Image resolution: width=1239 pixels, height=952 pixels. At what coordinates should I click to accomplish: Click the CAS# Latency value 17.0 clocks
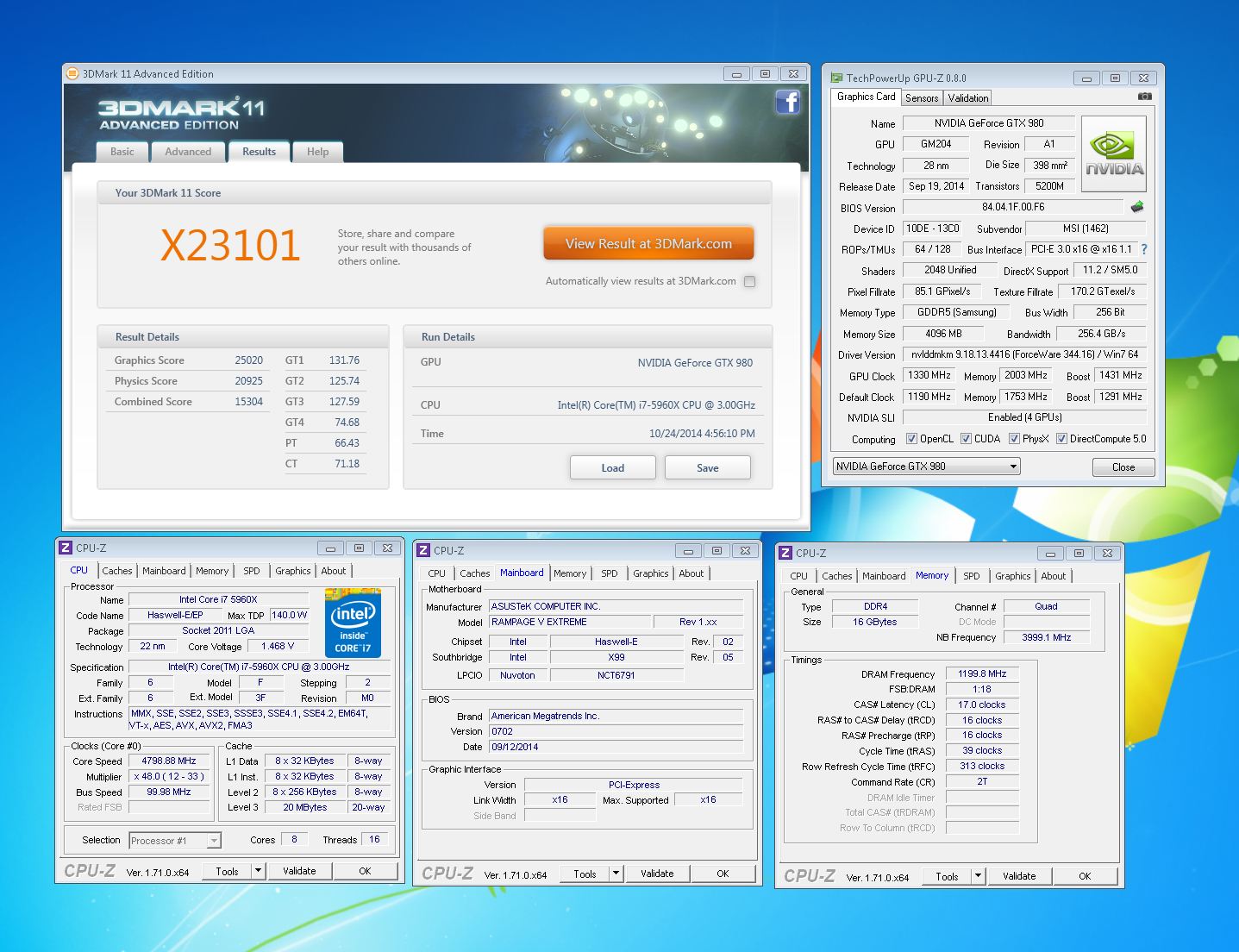click(x=982, y=705)
